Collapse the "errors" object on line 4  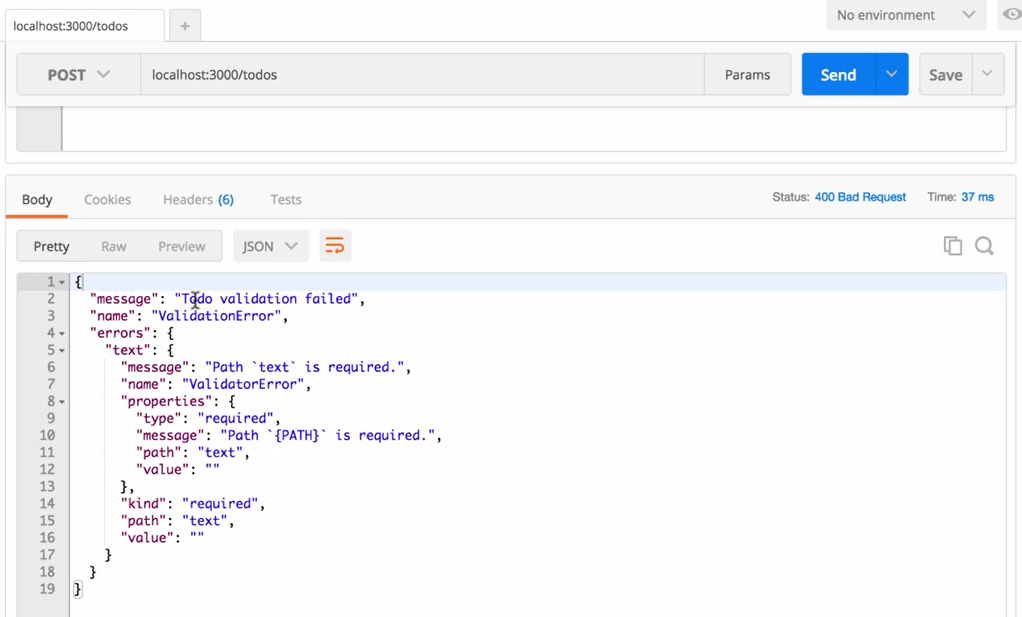click(62, 333)
